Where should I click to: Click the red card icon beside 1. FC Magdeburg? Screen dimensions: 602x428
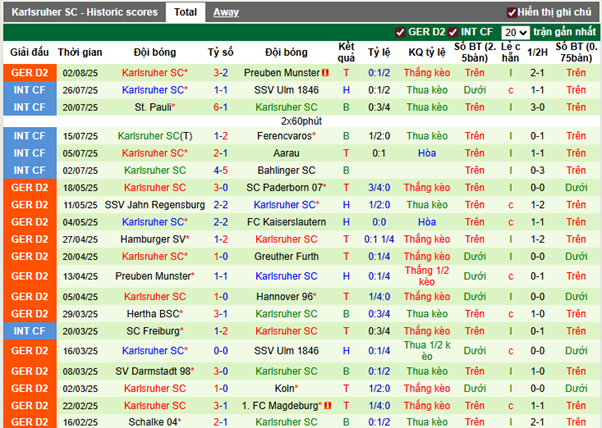327,405
